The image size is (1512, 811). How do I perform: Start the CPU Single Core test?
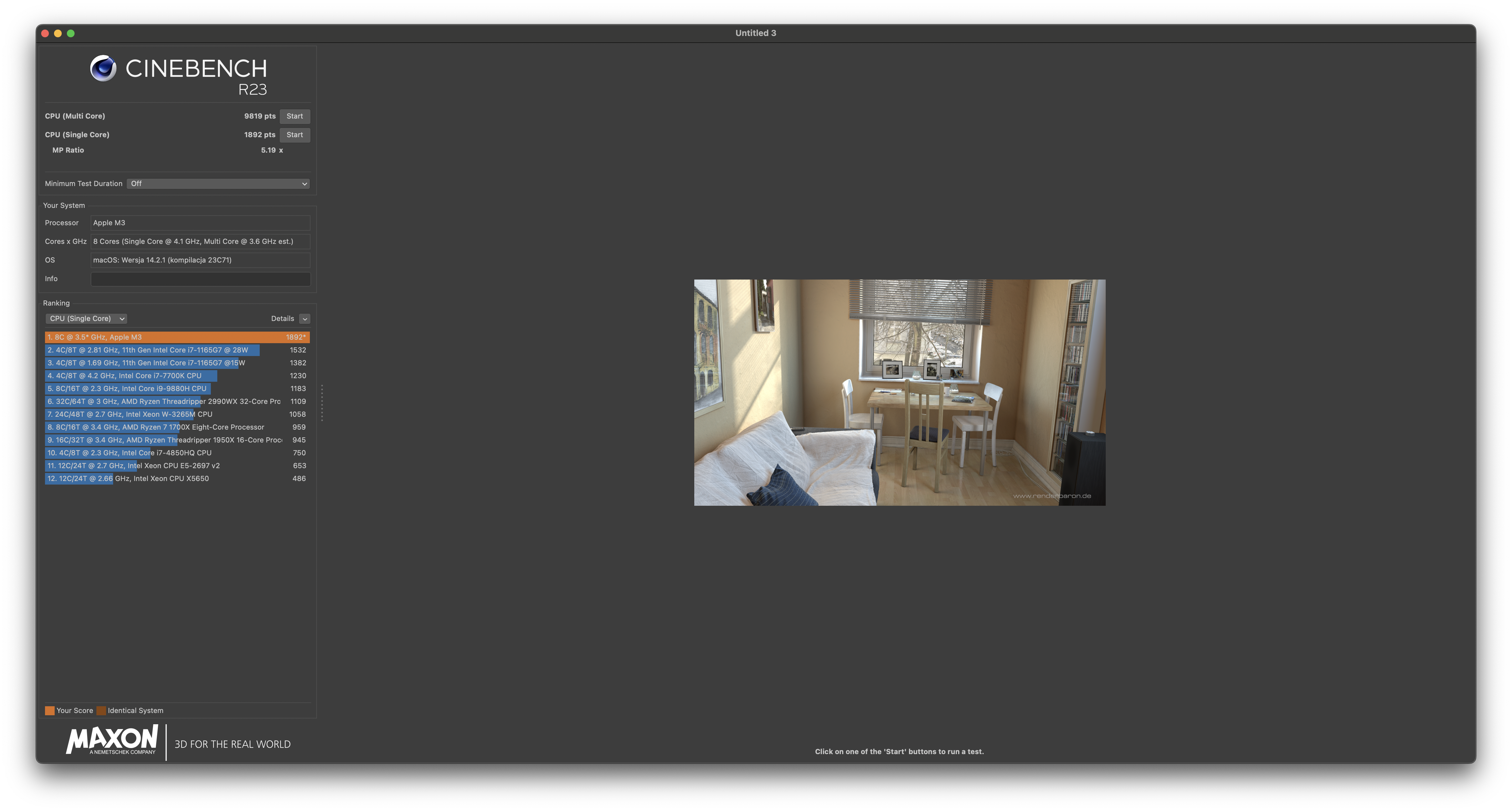(295, 135)
